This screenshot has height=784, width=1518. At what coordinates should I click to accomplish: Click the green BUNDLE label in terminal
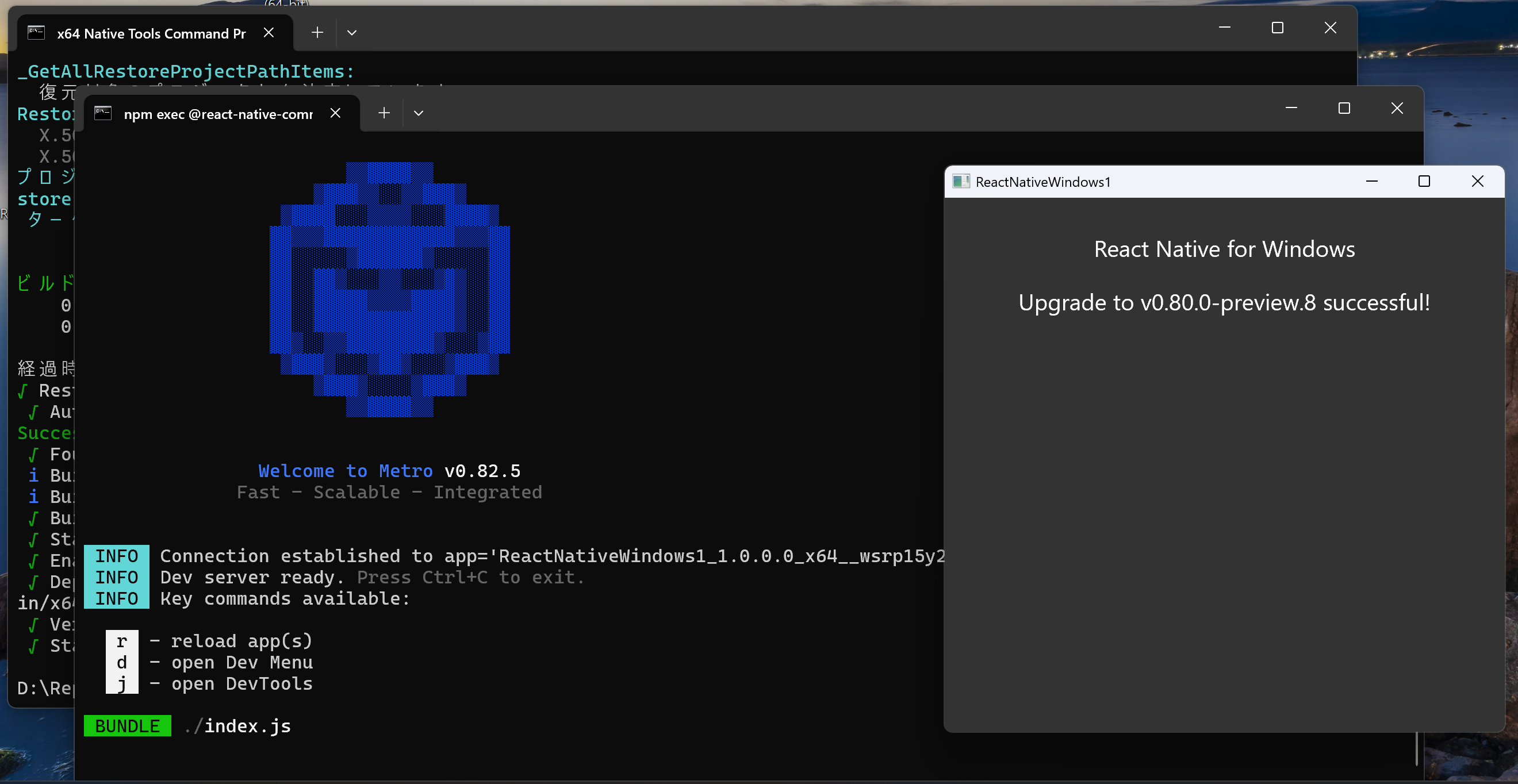click(x=127, y=726)
